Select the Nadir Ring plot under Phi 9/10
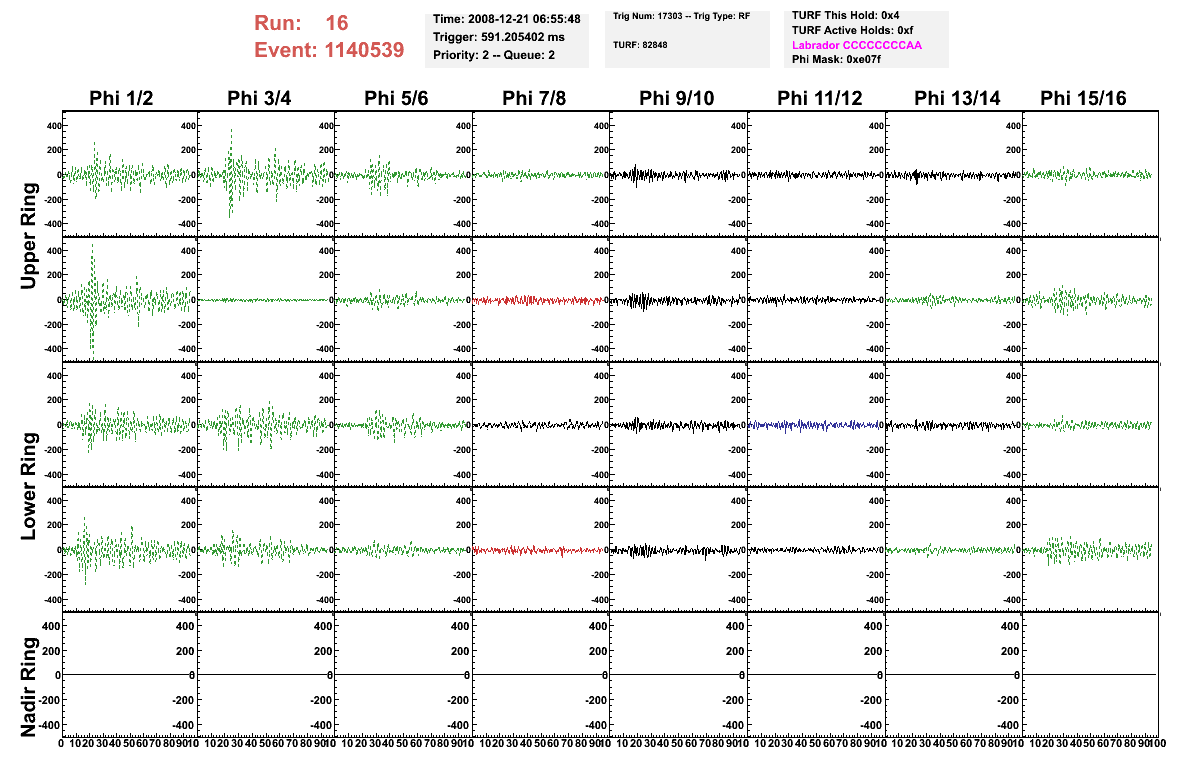 tap(679, 674)
